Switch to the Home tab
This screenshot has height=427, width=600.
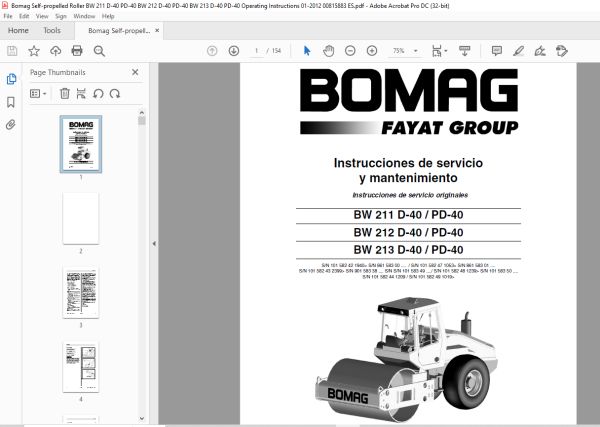18,30
